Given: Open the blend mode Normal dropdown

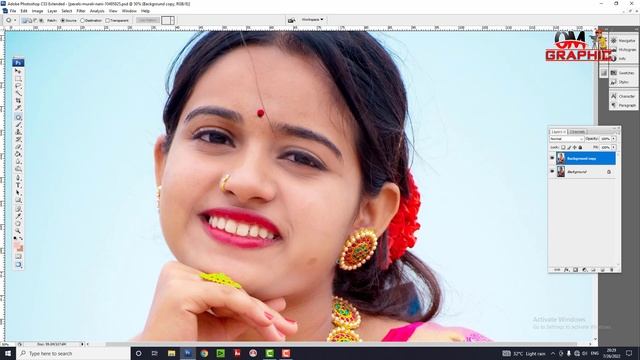Looking at the screenshot, I should click(567, 139).
